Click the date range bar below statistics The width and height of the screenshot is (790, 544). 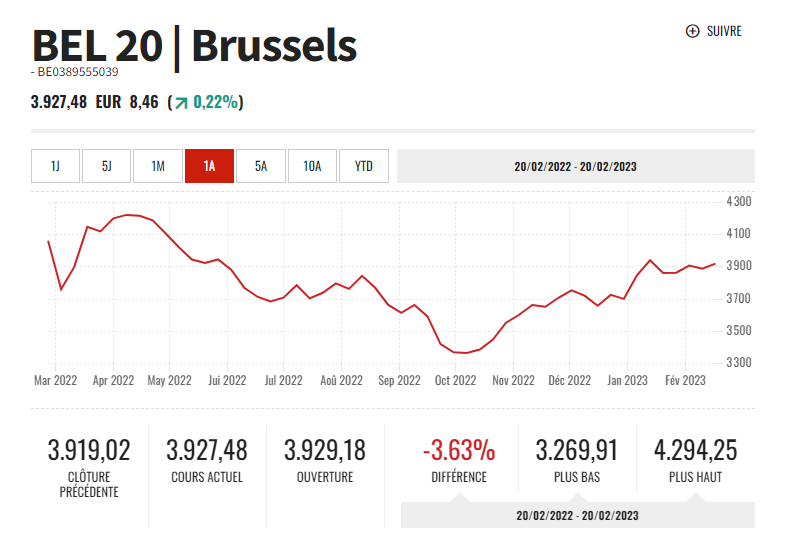tap(577, 516)
